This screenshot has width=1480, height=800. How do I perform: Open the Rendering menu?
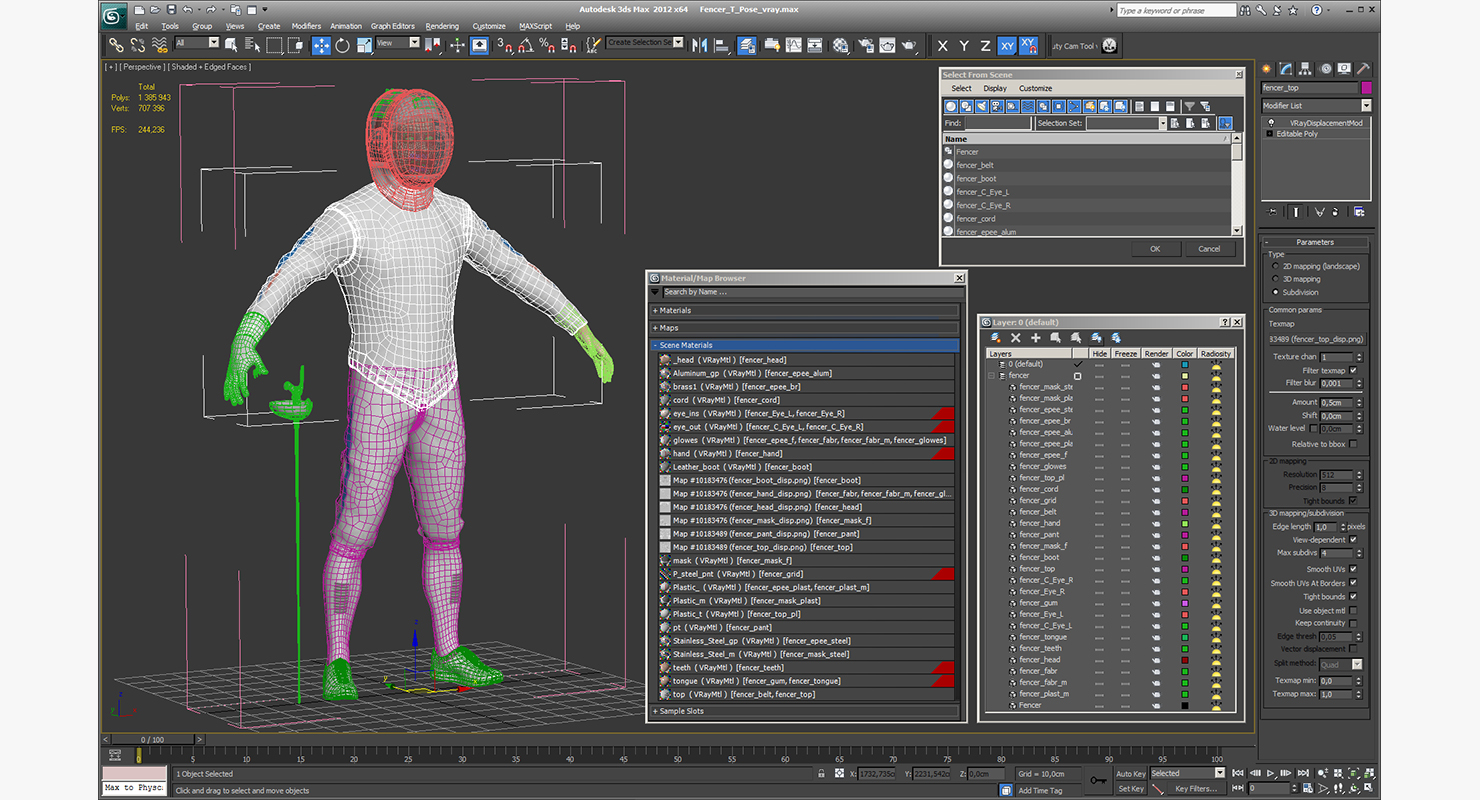click(x=442, y=26)
